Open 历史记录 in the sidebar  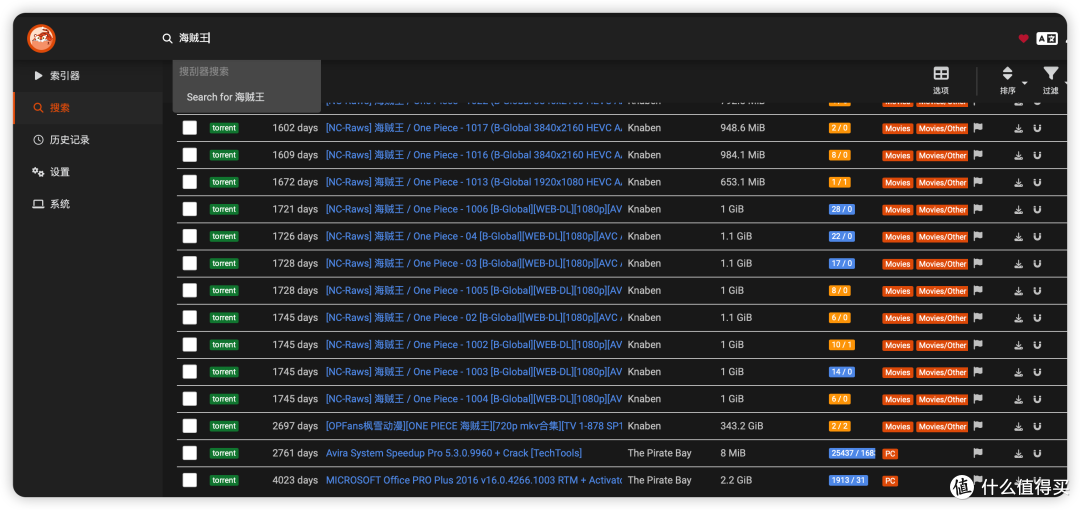[87, 140]
